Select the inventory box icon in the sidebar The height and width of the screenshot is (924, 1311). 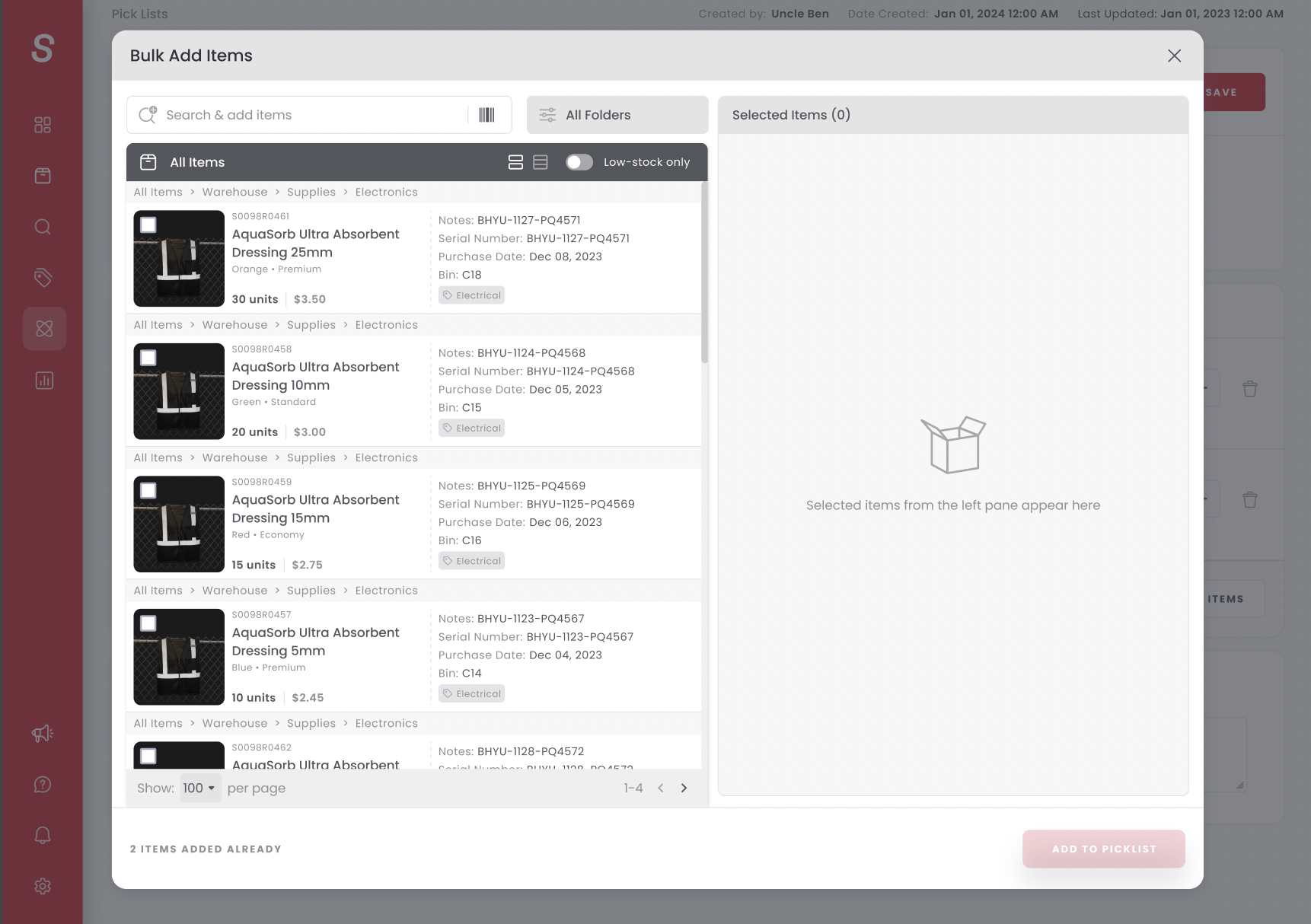[x=42, y=175]
